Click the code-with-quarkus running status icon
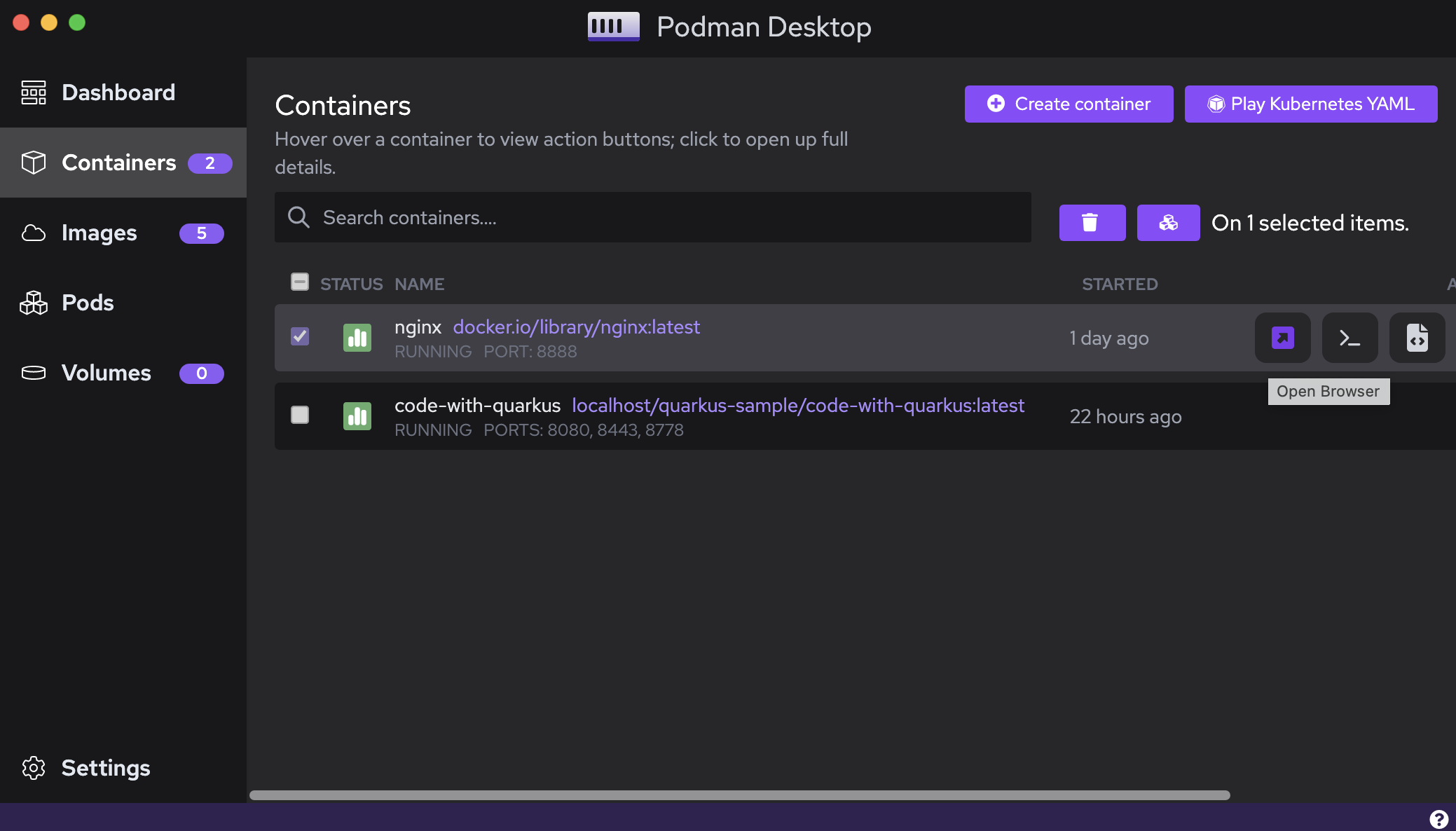This screenshot has width=1456, height=831. pos(357,416)
